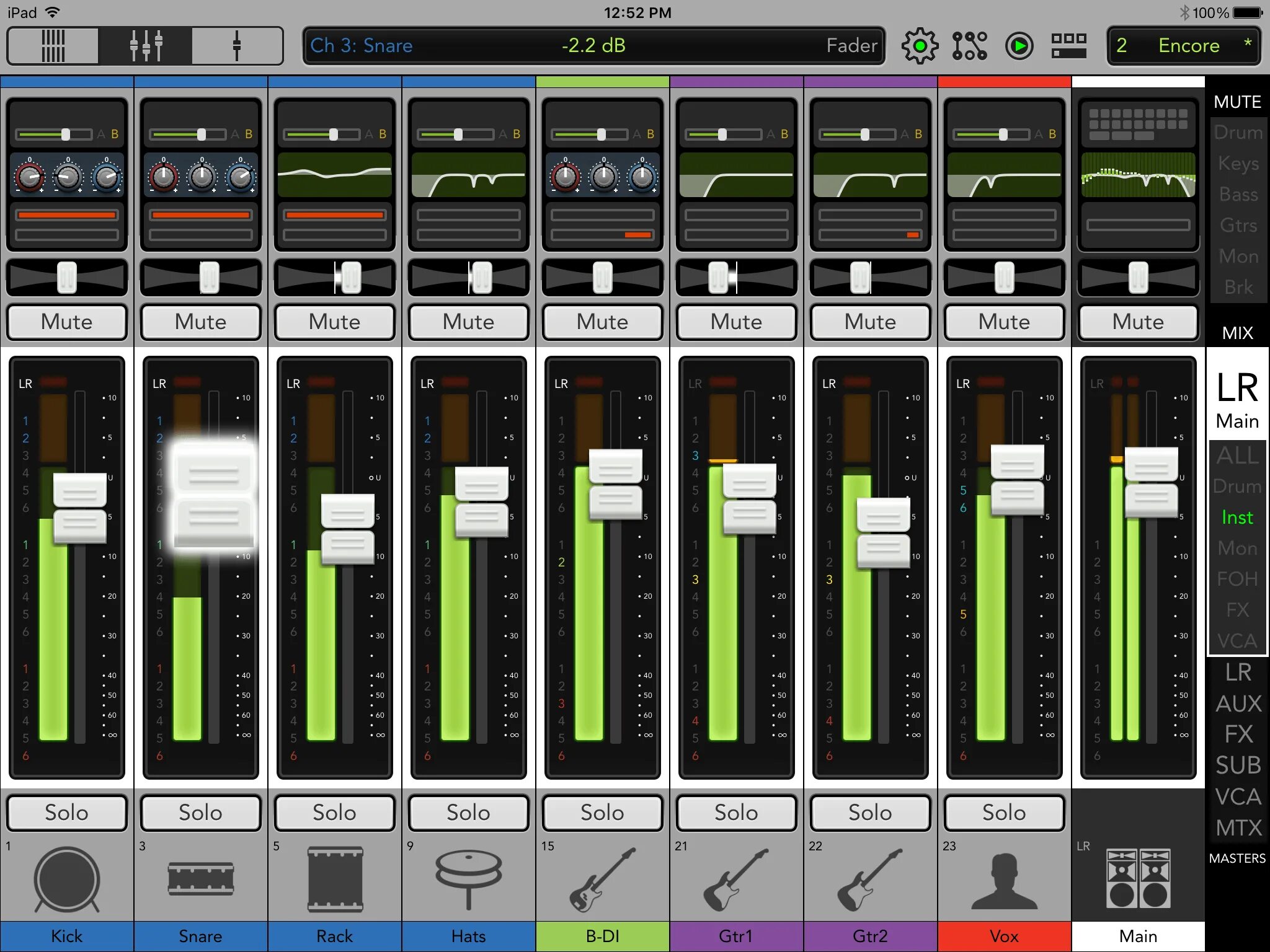1270x952 pixels.
Task: Tap the Main LR speakers icon
Action: pos(1139,879)
